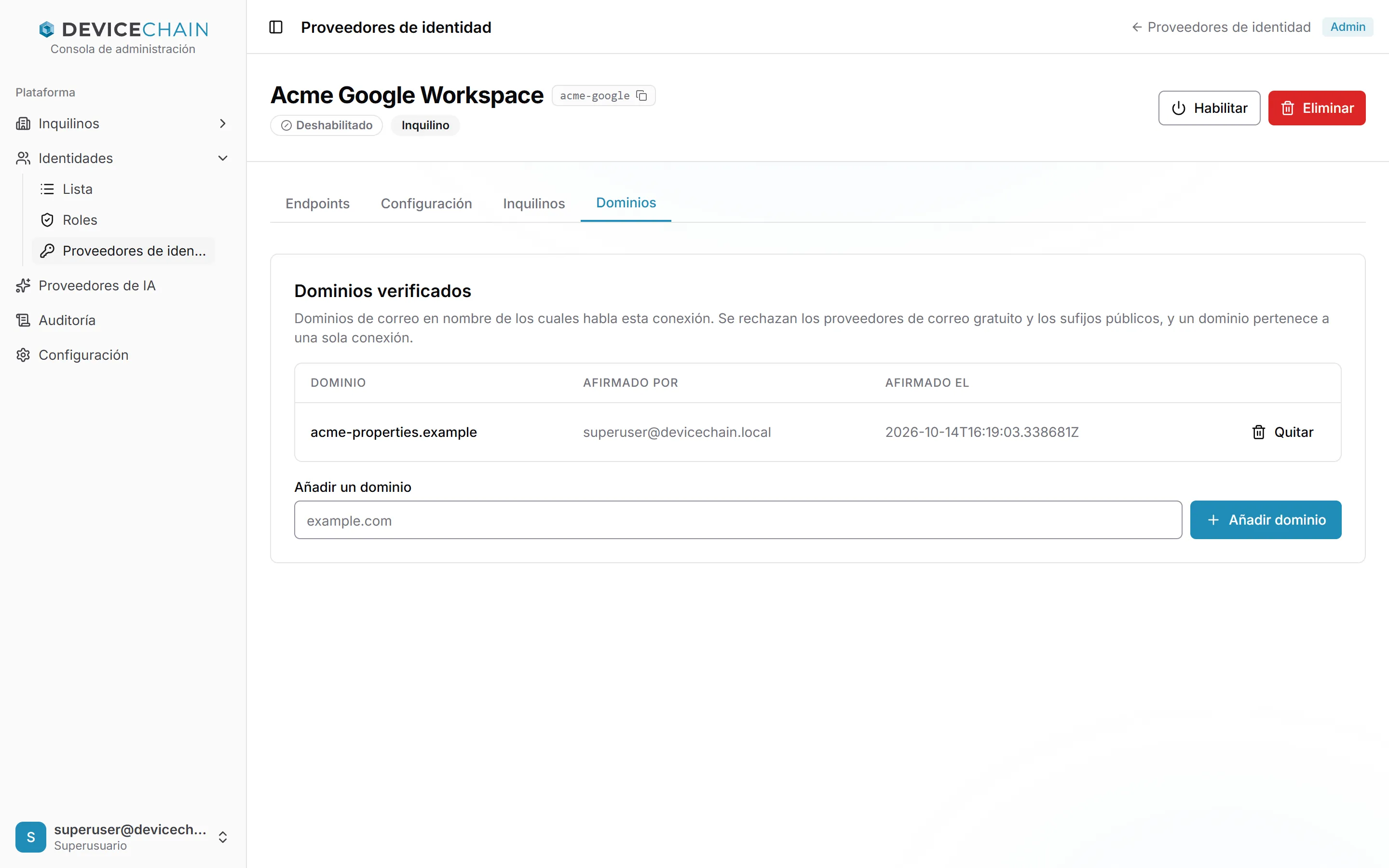Switch to the Inquilinos tab
This screenshot has height=868, width=1389.
(534, 203)
